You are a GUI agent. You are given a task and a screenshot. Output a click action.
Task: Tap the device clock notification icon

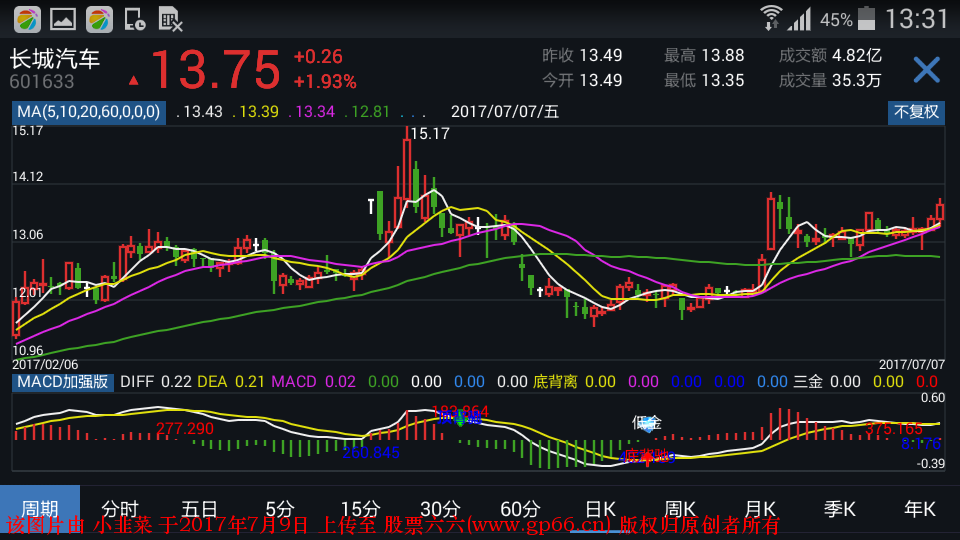pyautogui.click(x=135, y=20)
